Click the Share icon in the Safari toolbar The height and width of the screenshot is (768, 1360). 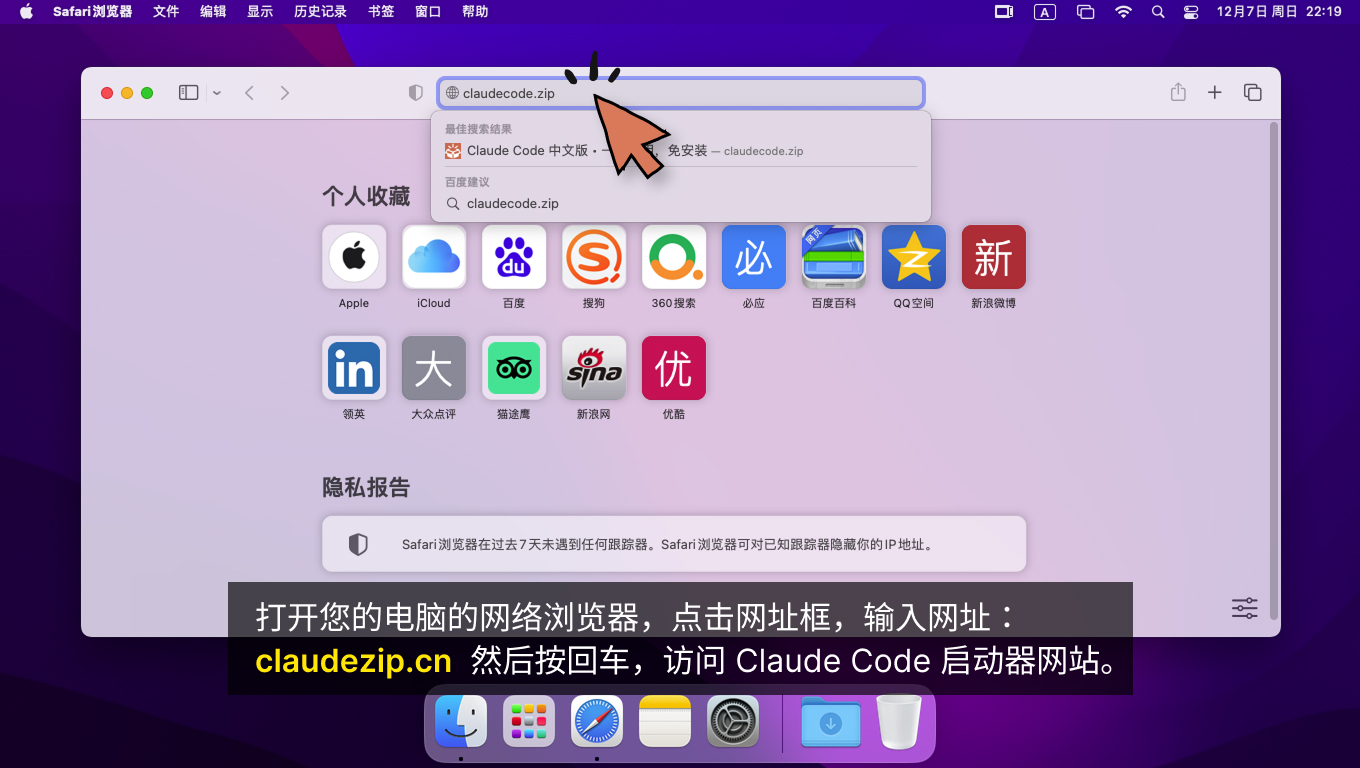click(1178, 93)
